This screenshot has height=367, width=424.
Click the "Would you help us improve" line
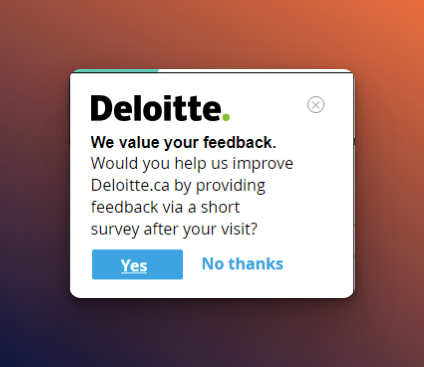pos(192,164)
